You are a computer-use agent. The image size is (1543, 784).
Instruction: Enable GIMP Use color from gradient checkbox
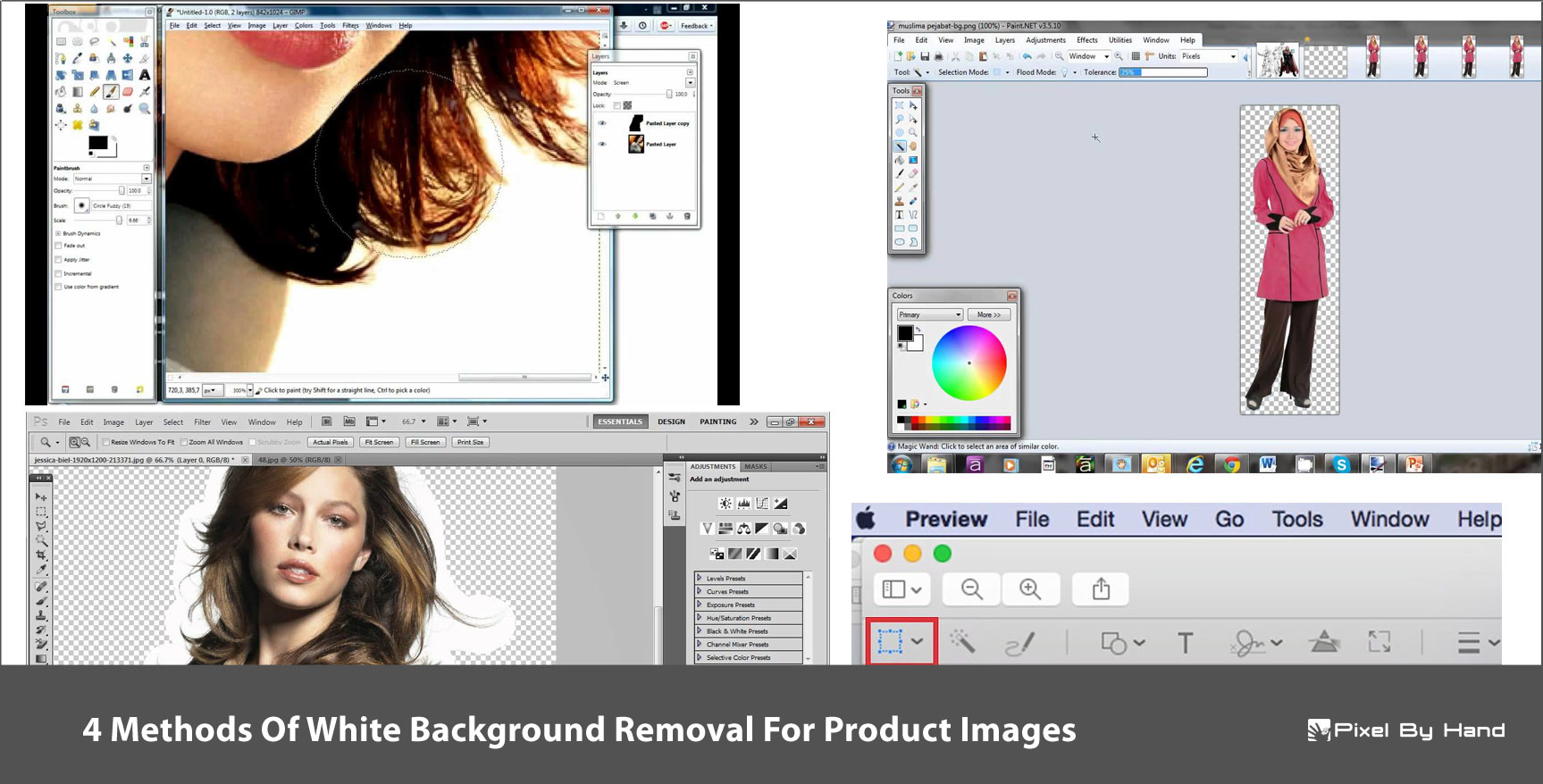point(59,287)
